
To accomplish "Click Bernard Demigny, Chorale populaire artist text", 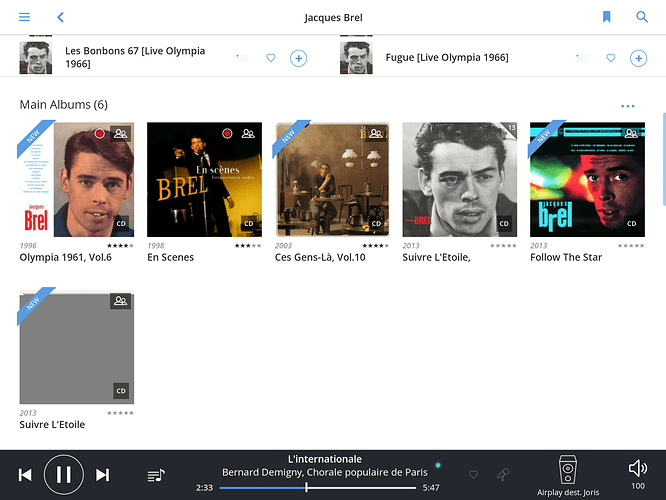I will tap(325, 472).
